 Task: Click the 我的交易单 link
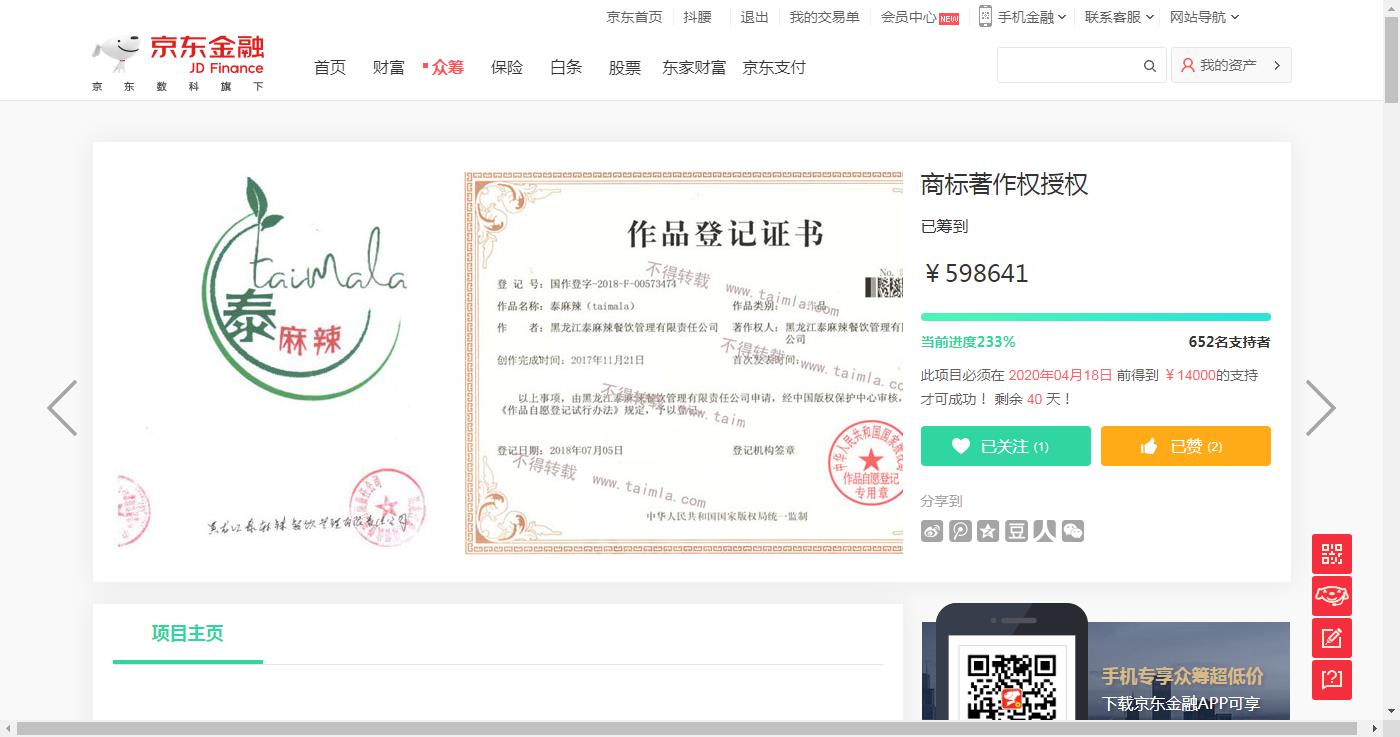click(824, 17)
